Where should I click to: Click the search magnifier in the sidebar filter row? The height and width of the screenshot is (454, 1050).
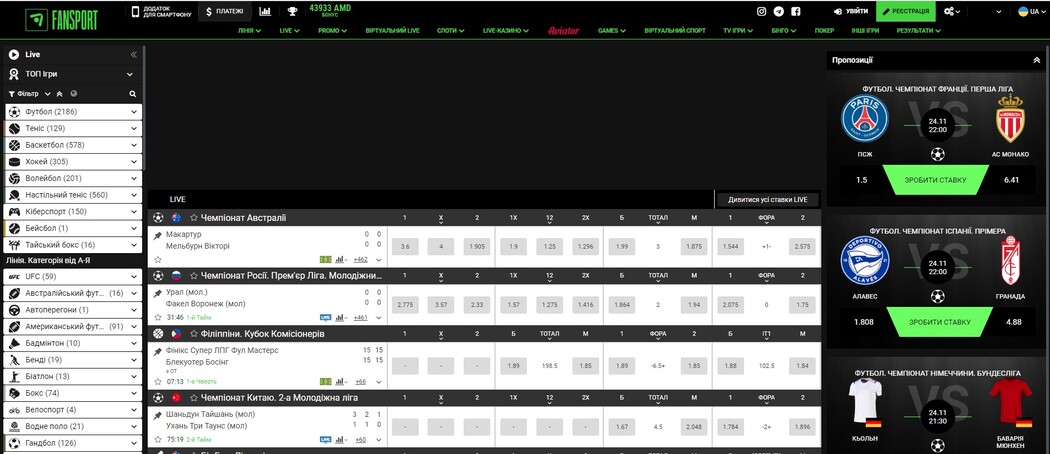132,93
